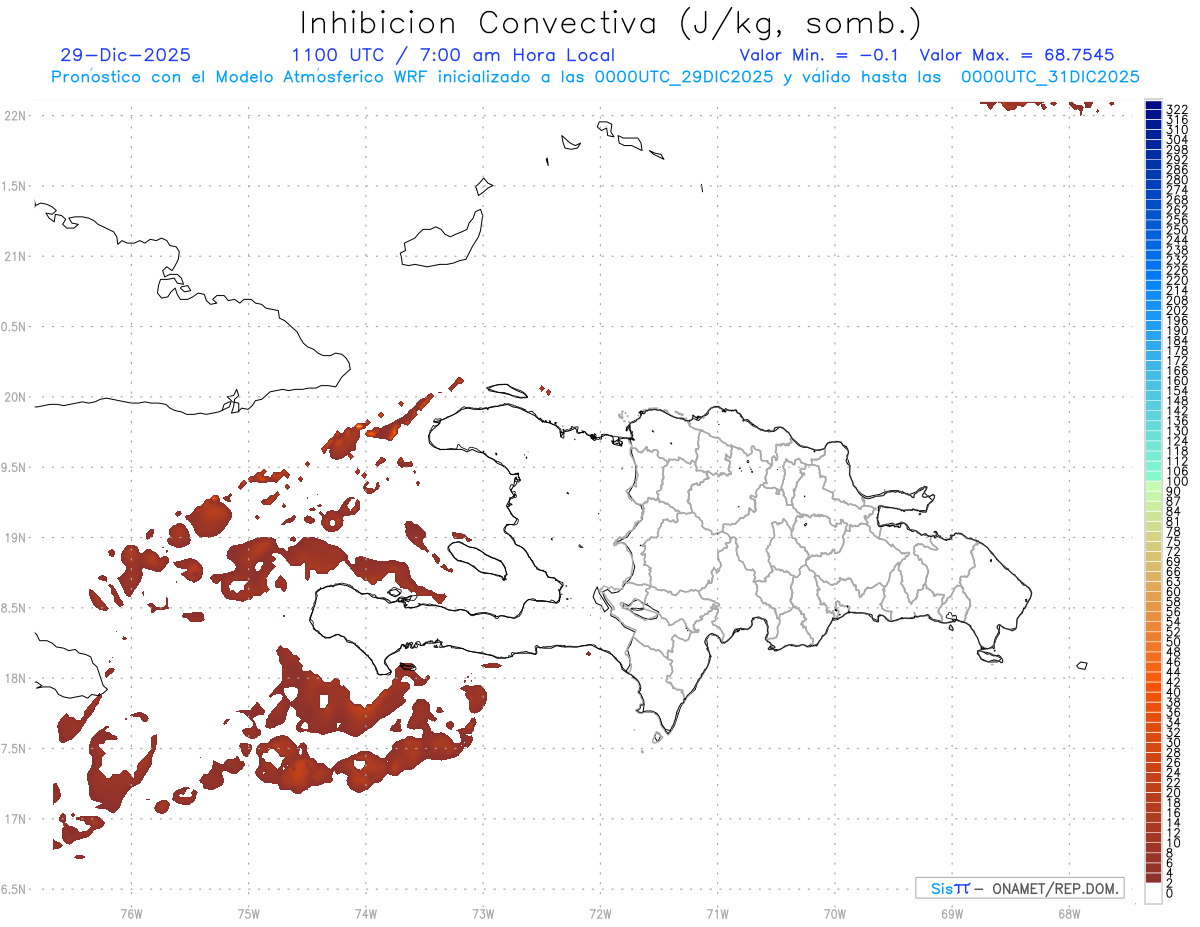Click the "20N" latitude label
1200x927 pixels.
[15, 397]
